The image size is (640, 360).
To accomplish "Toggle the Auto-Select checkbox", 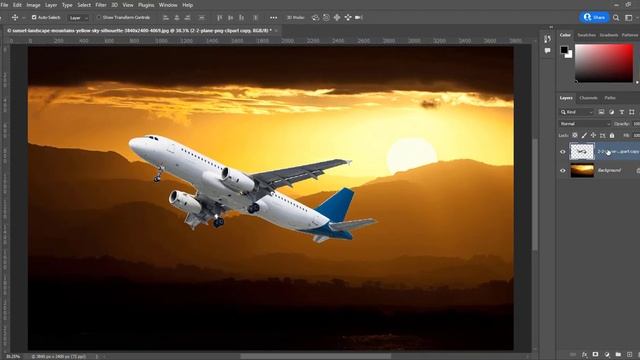I will (34, 18).
